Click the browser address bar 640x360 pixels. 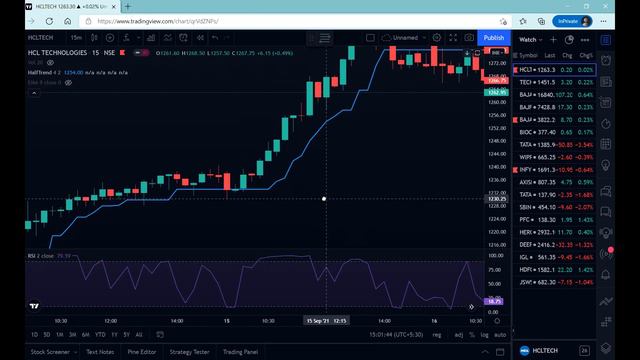[294, 21]
